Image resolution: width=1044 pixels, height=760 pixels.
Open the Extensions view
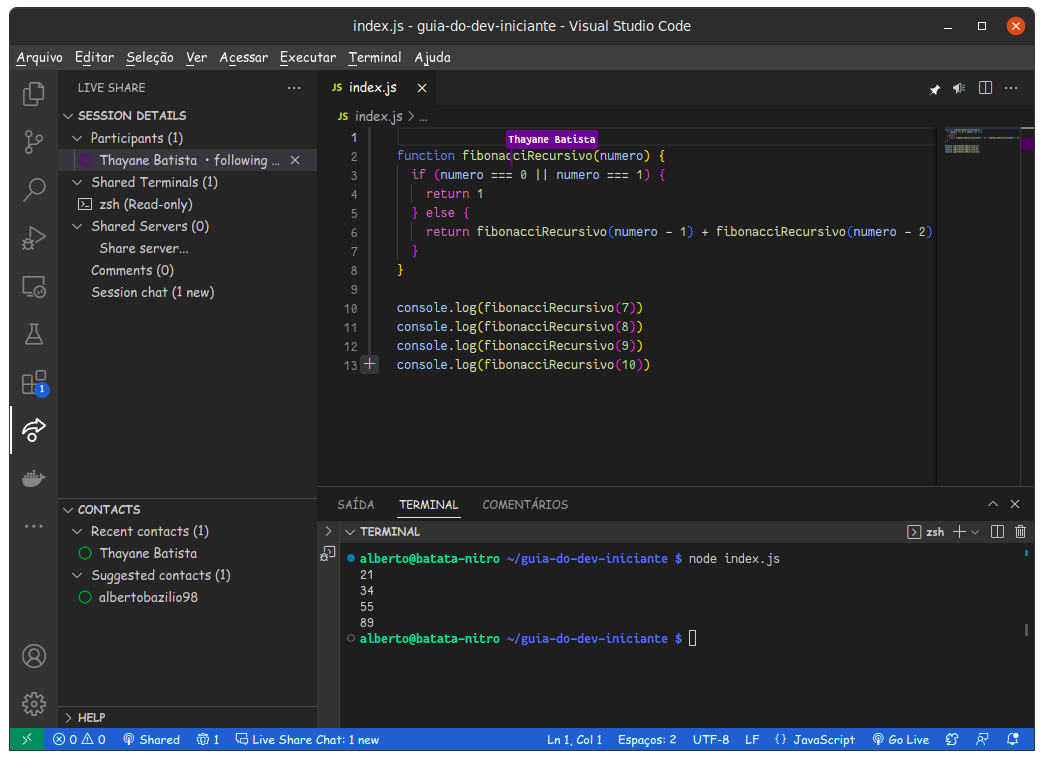tap(34, 383)
